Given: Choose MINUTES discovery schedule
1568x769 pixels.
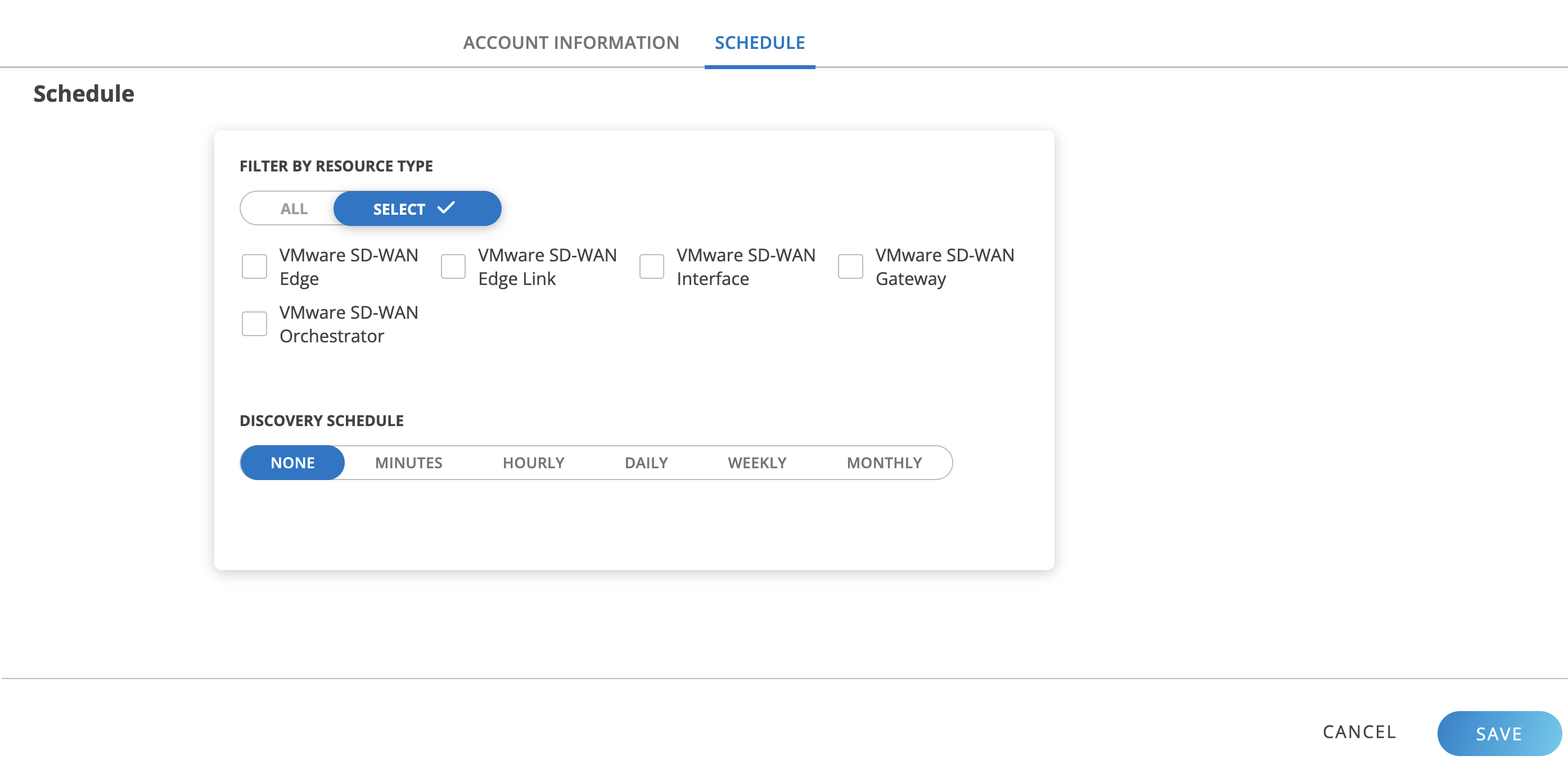Looking at the screenshot, I should (408, 463).
